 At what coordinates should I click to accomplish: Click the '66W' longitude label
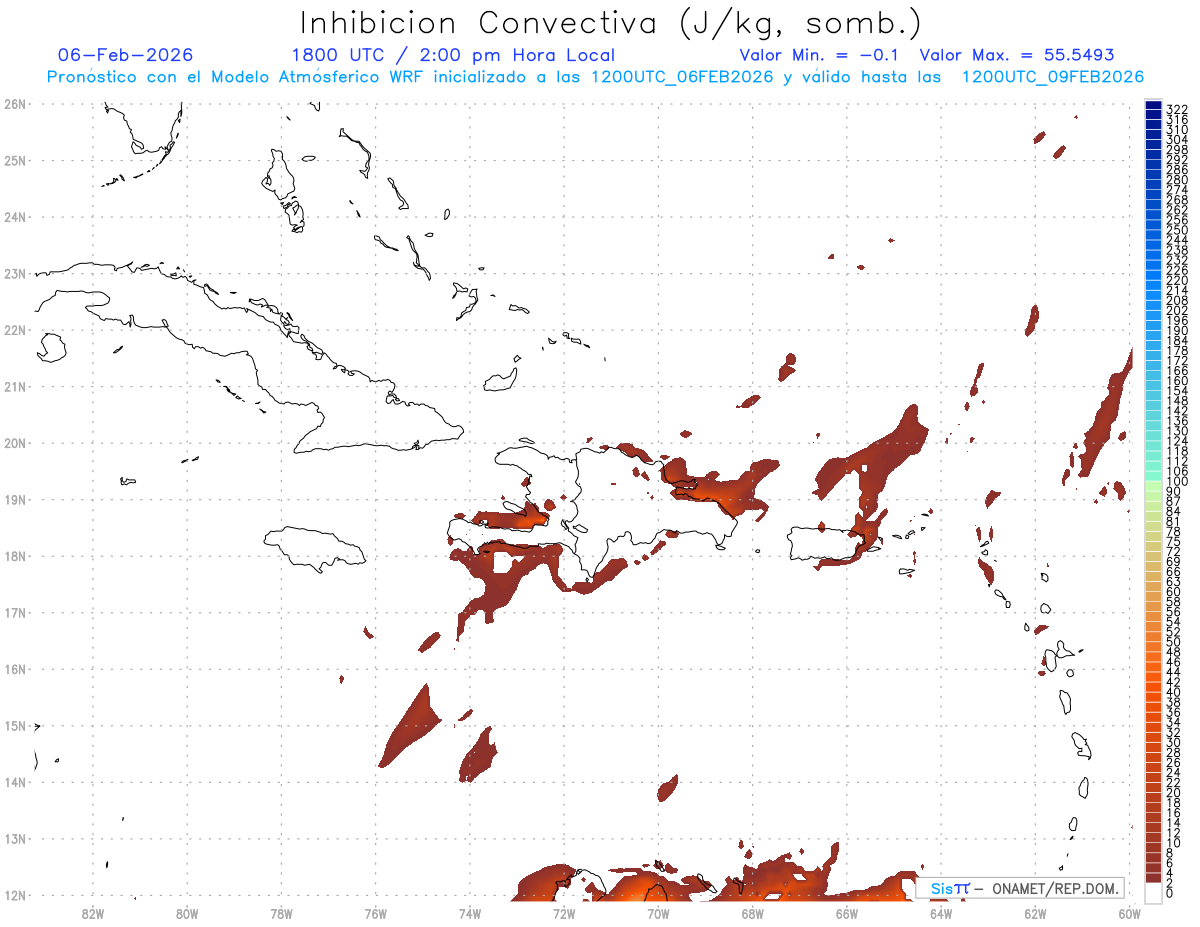(847, 913)
